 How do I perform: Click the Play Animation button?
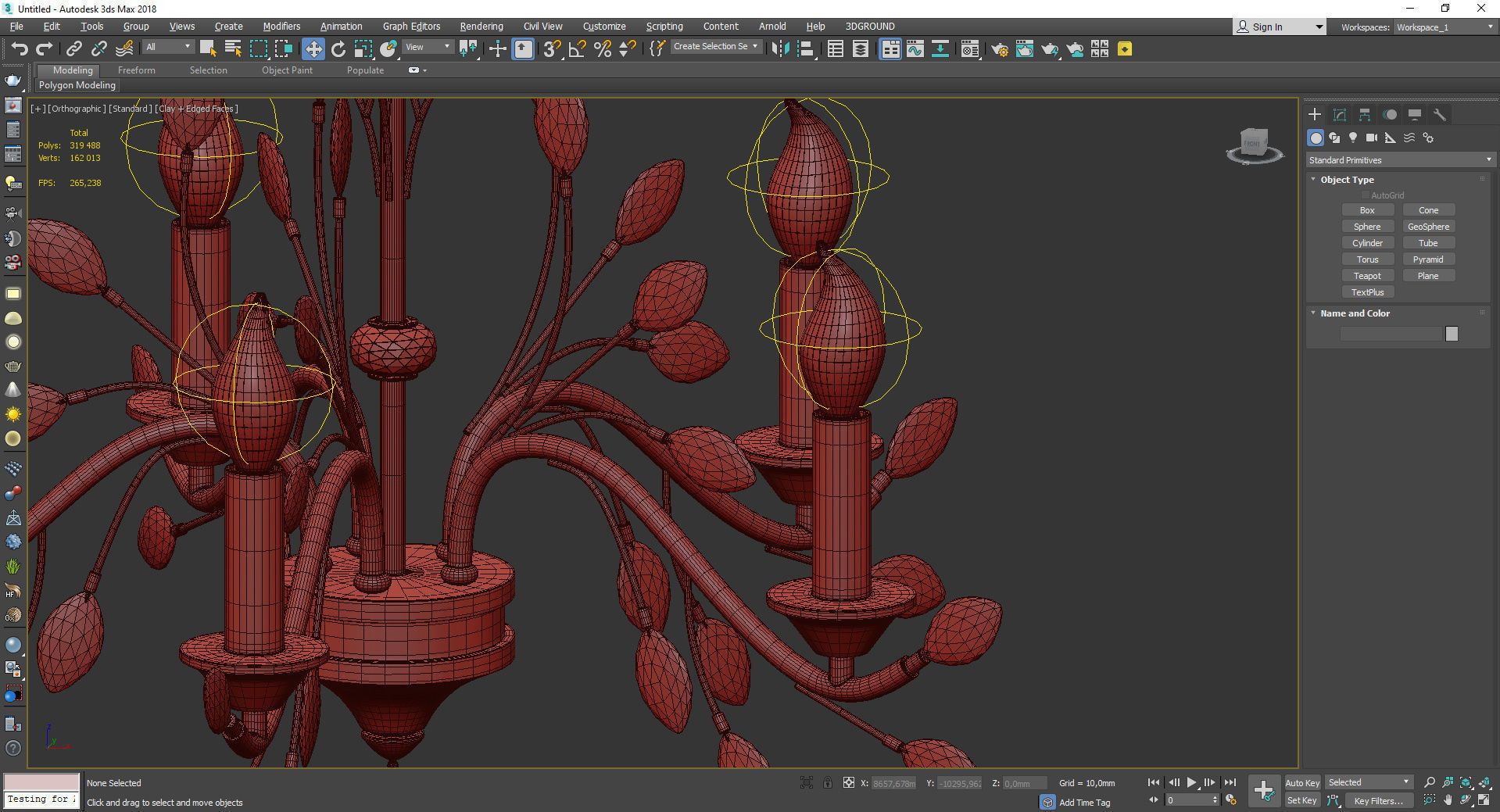point(1191,782)
